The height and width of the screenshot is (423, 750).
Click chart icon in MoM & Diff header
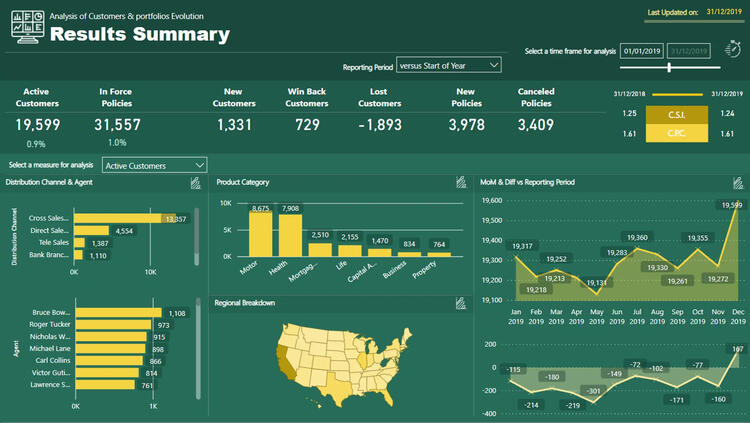pos(736,182)
